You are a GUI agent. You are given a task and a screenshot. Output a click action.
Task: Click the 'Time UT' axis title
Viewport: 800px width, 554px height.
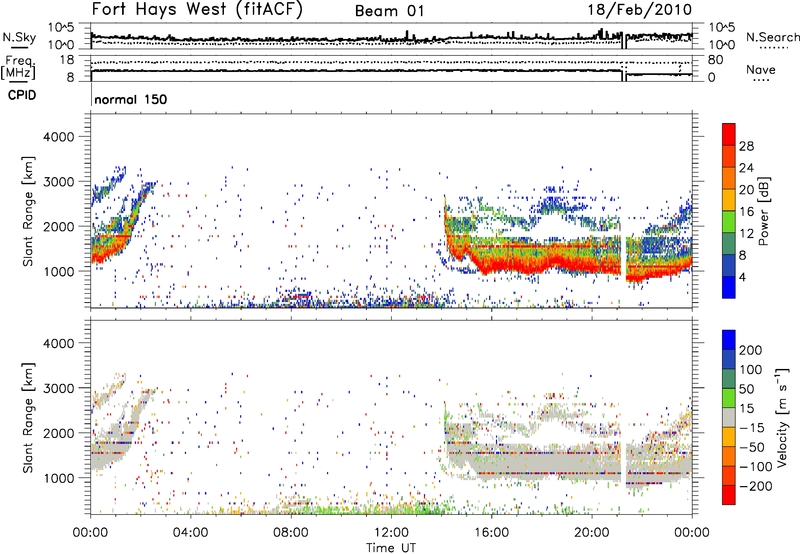pyautogui.click(x=391, y=548)
